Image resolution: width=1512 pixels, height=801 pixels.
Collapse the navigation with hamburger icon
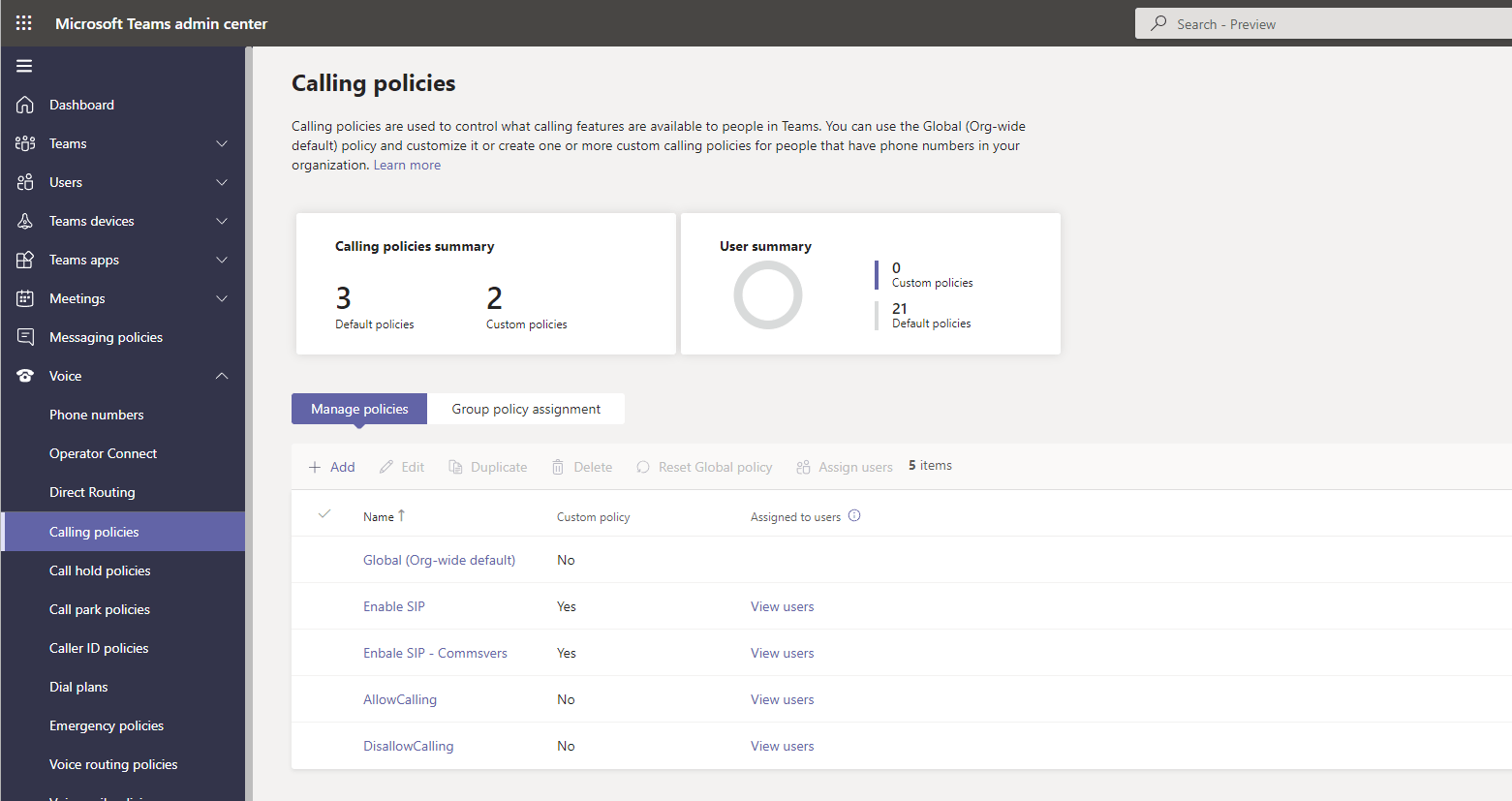point(23,66)
